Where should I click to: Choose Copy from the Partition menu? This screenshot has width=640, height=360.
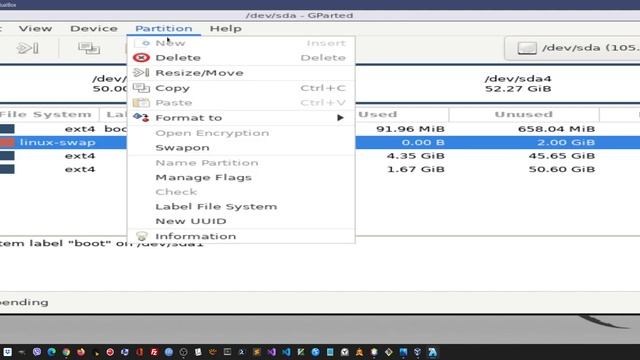241,88
